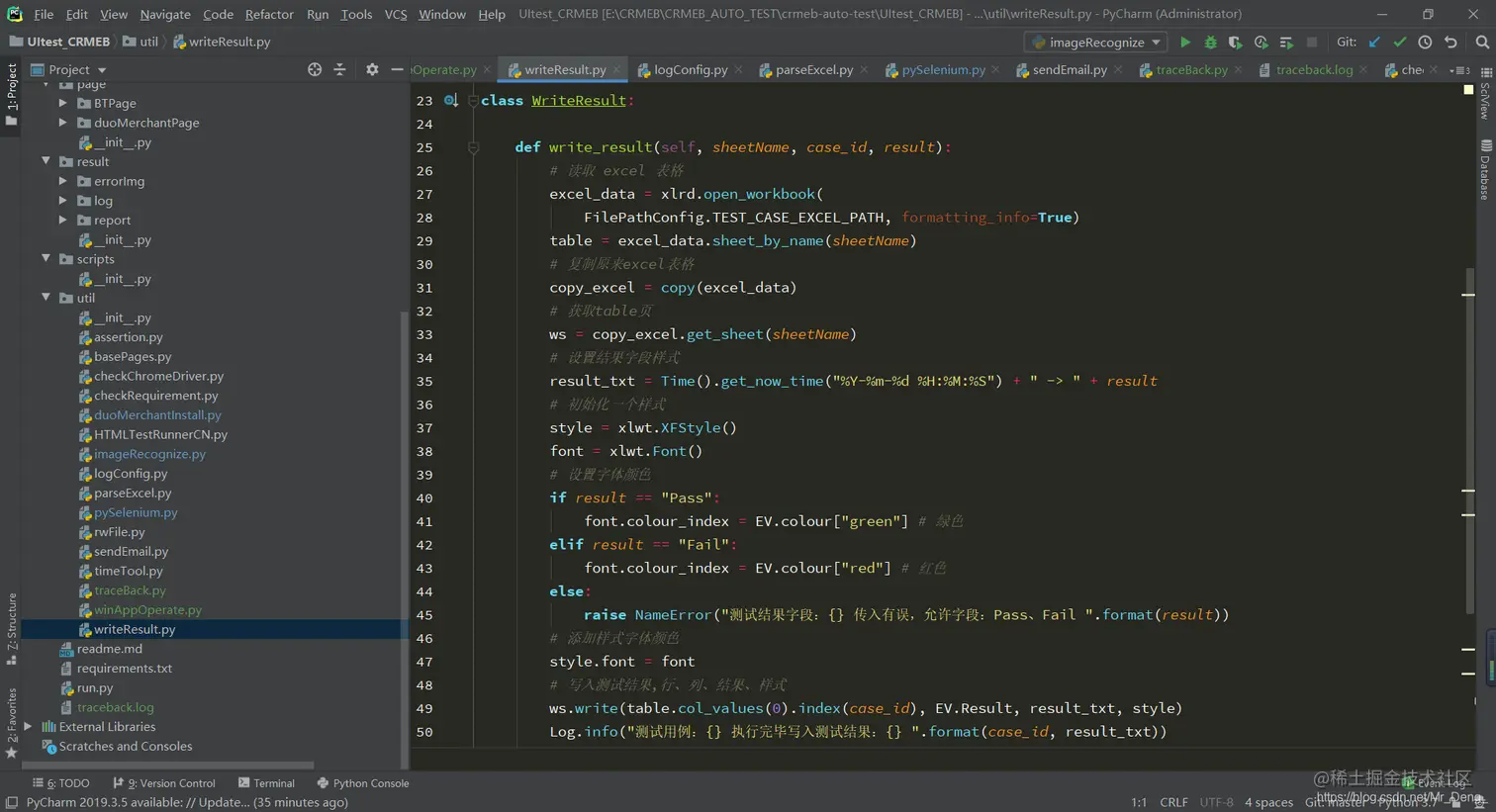Run the imageRecognize configuration
The height and width of the screenshot is (812, 1496).
(x=1184, y=43)
